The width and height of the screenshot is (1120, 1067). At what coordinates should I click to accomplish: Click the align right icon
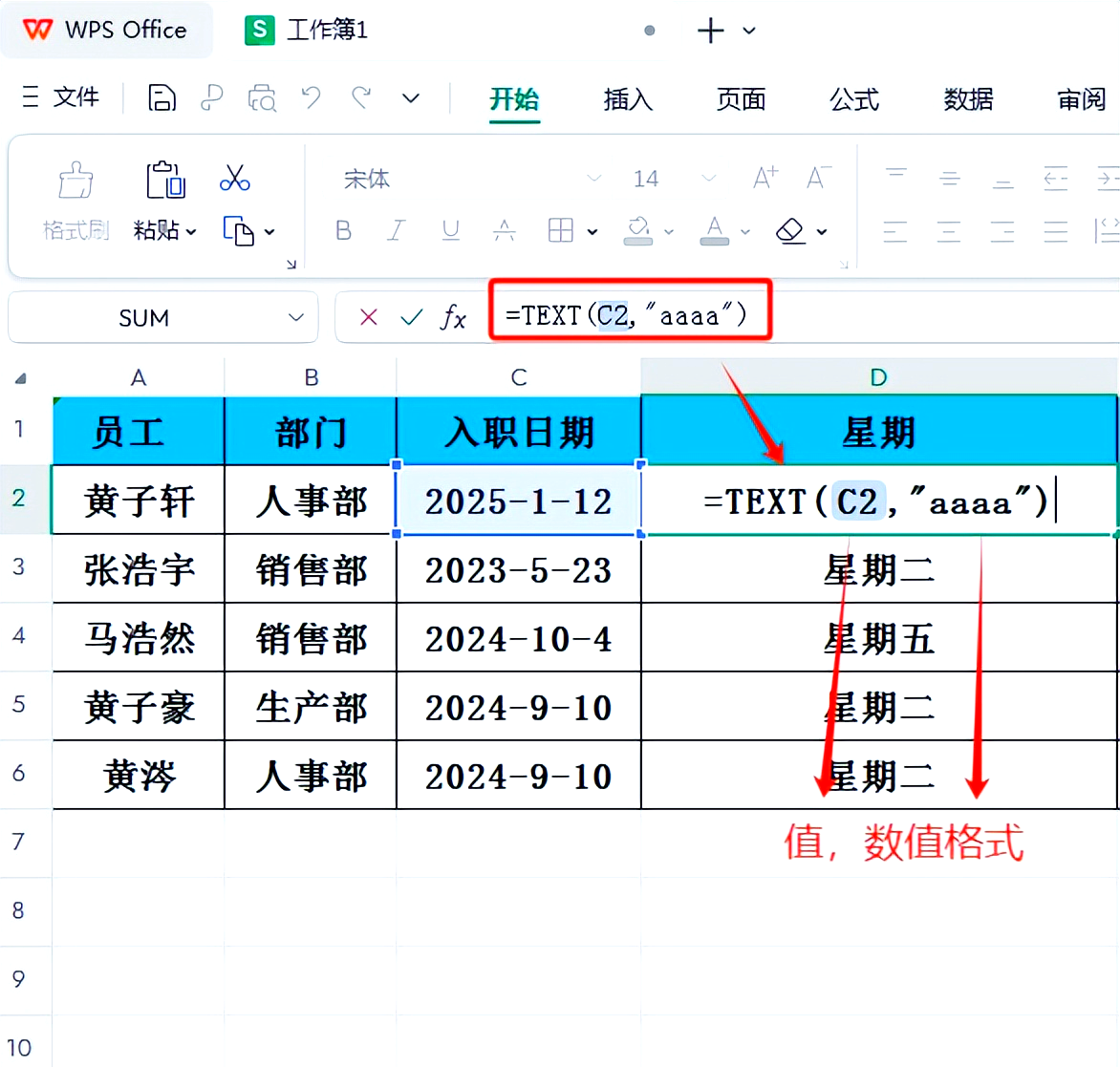pos(1002,231)
